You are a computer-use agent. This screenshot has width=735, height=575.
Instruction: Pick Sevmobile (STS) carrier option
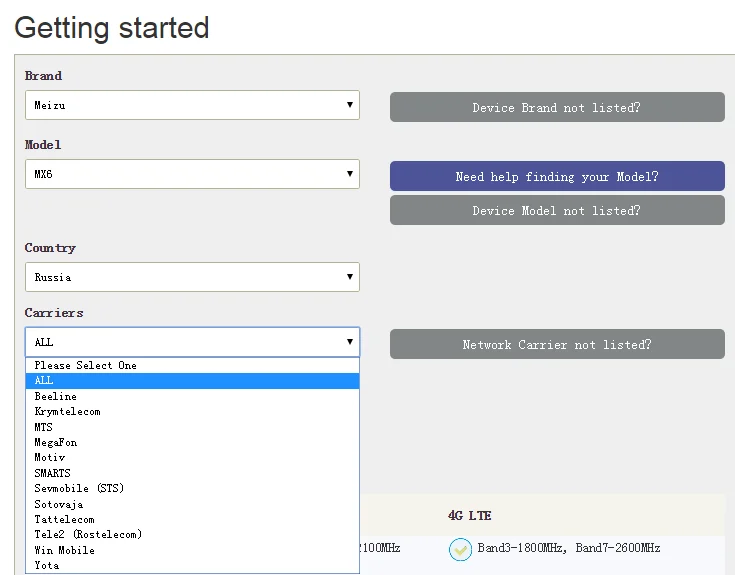[x=192, y=488]
